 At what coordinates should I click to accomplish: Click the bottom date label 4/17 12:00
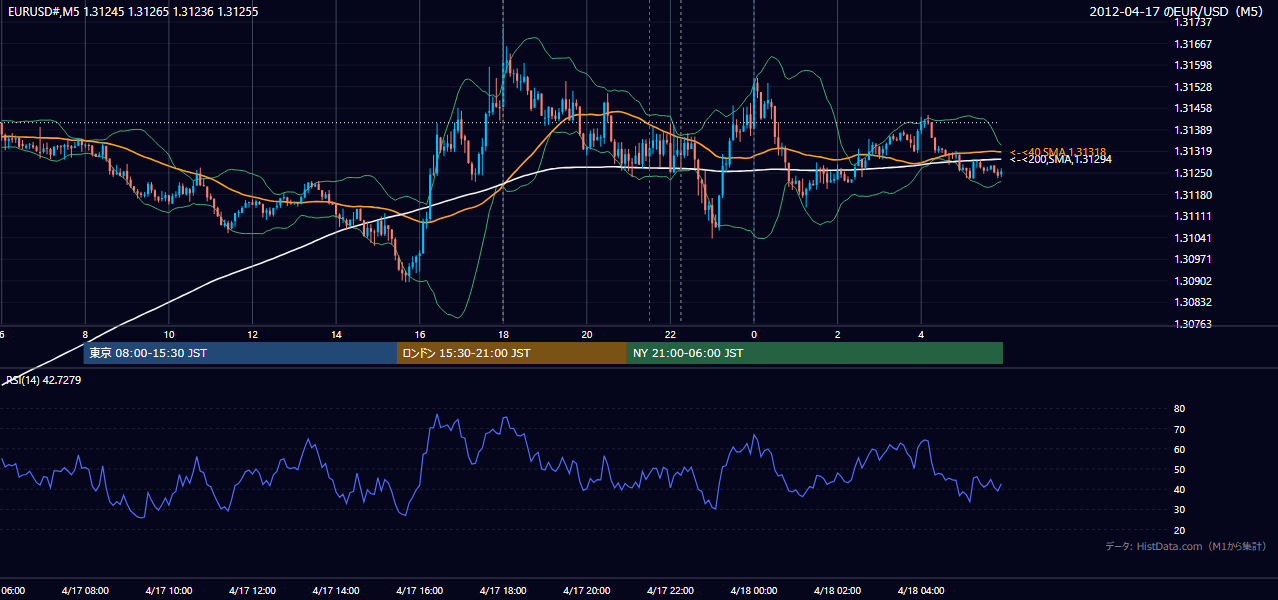251,590
